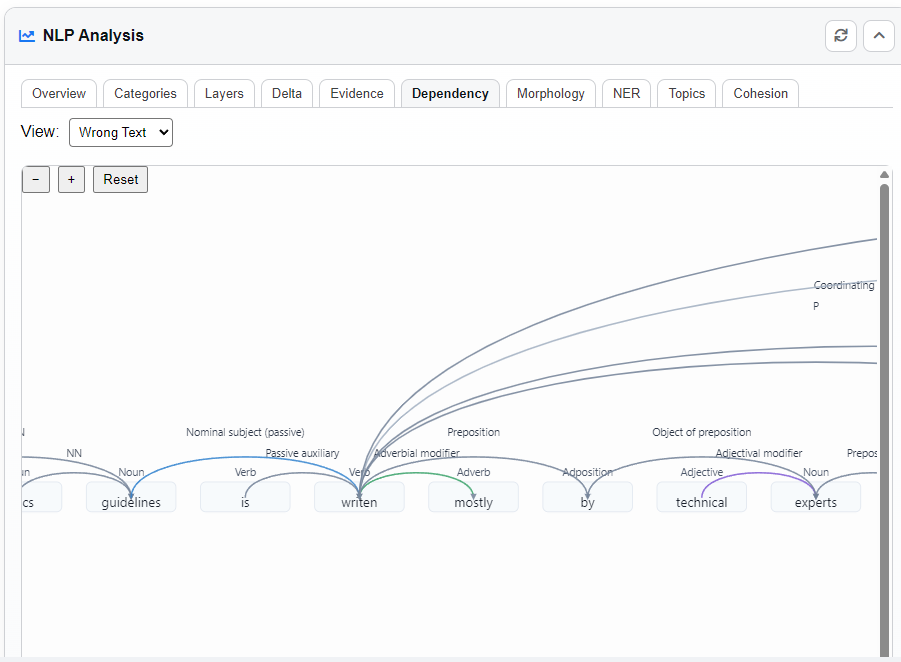Open the Cohesion tab
This screenshot has width=901, height=662.
coord(760,93)
